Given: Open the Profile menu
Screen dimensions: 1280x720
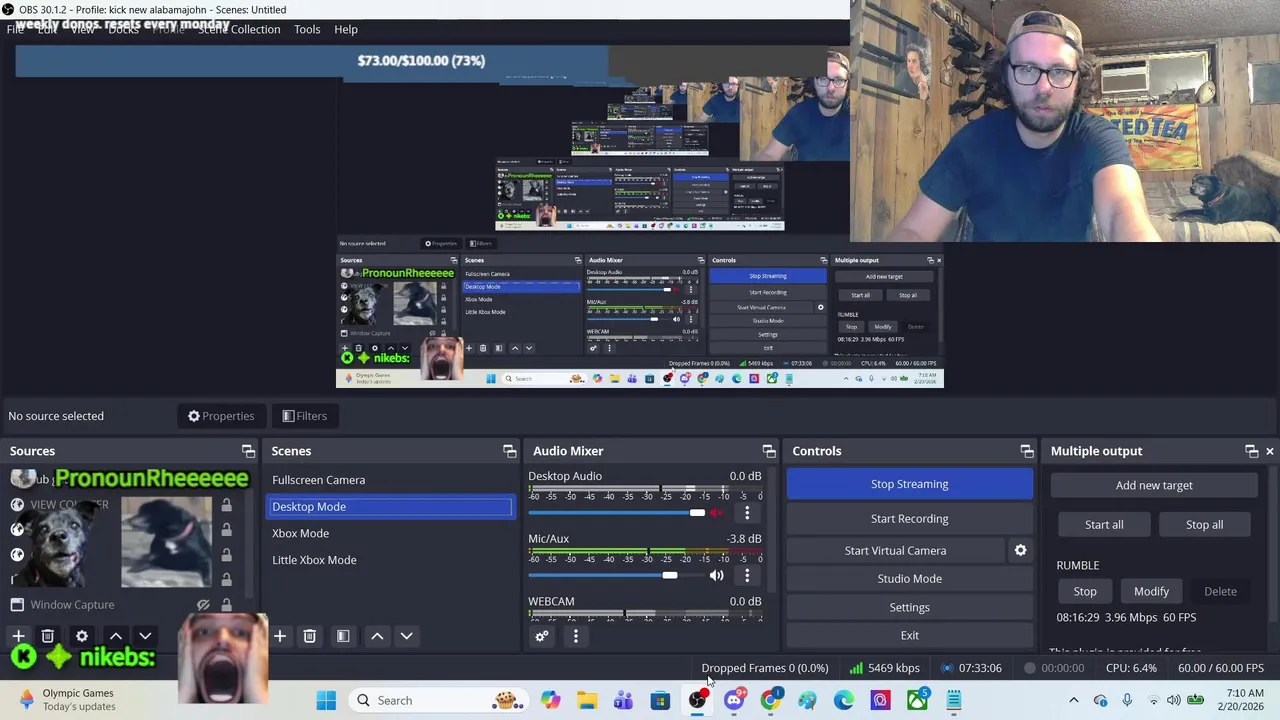Looking at the screenshot, I should click(x=168, y=29).
